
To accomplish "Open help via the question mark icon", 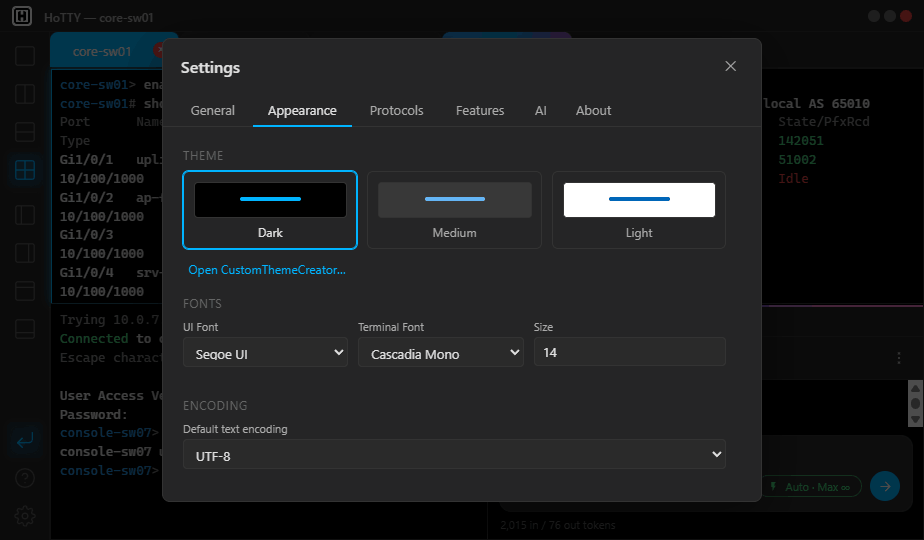I will (x=25, y=478).
